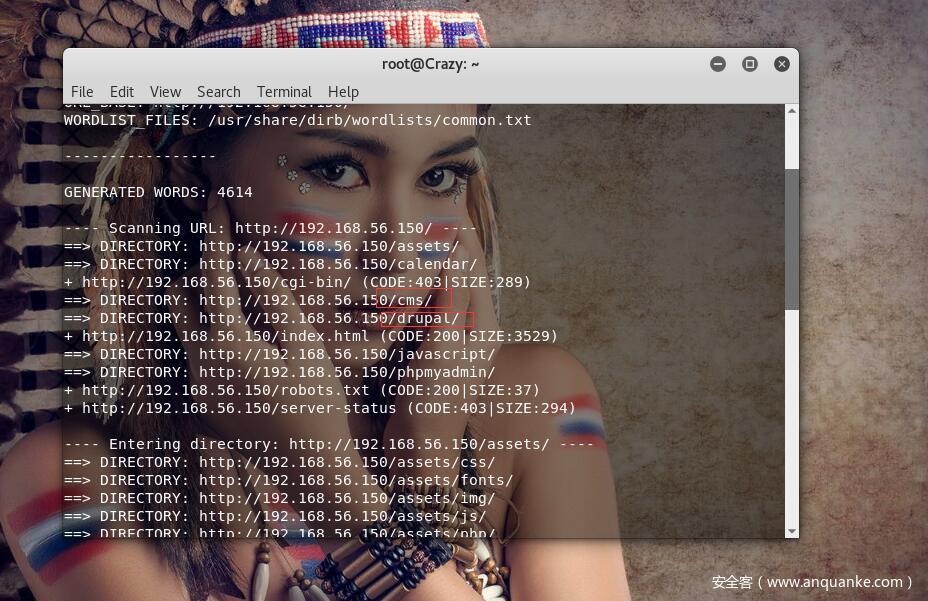The height and width of the screenshot is (601, 928).
Task: Open the Search menu
Action: (218, 92)
